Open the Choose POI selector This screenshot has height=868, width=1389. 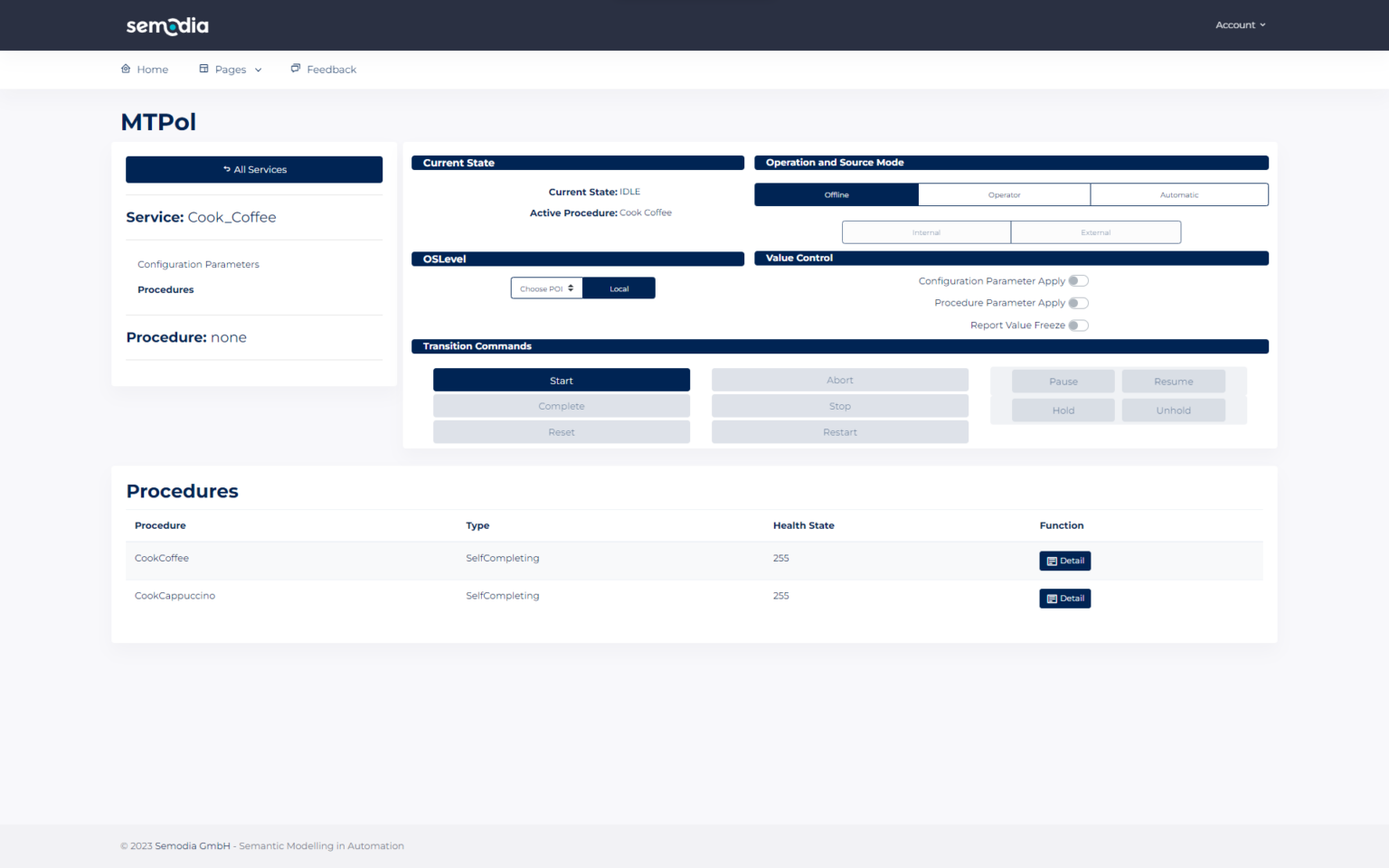click(546, 288)
